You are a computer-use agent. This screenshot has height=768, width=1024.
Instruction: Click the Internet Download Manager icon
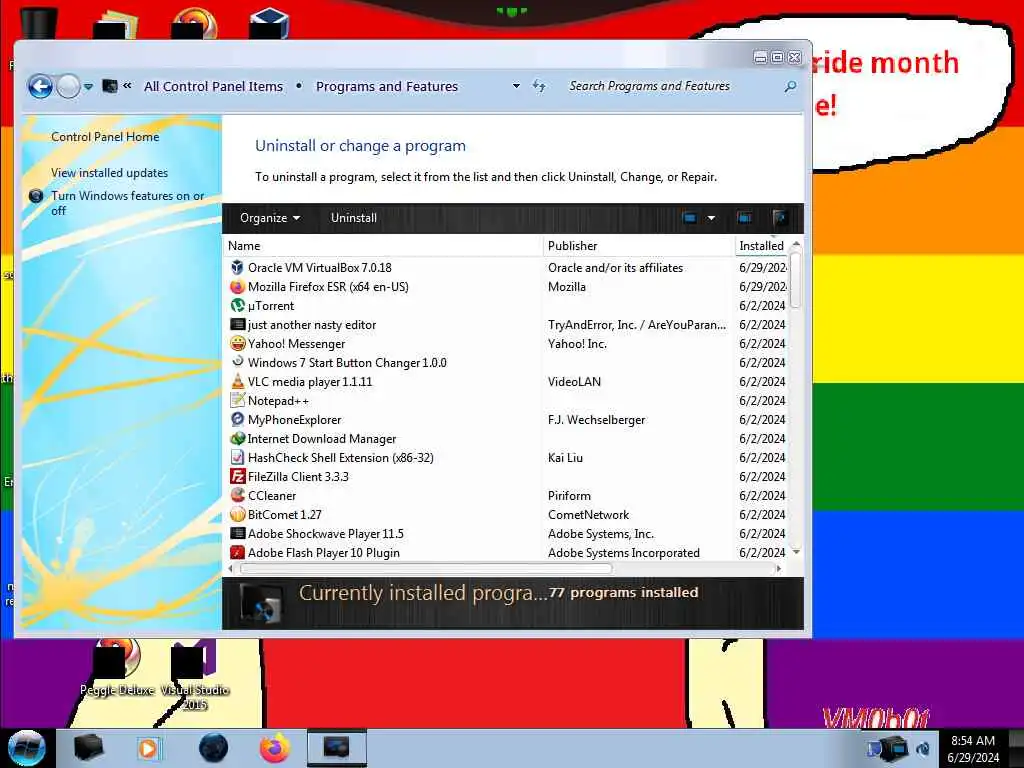[237, 438]
